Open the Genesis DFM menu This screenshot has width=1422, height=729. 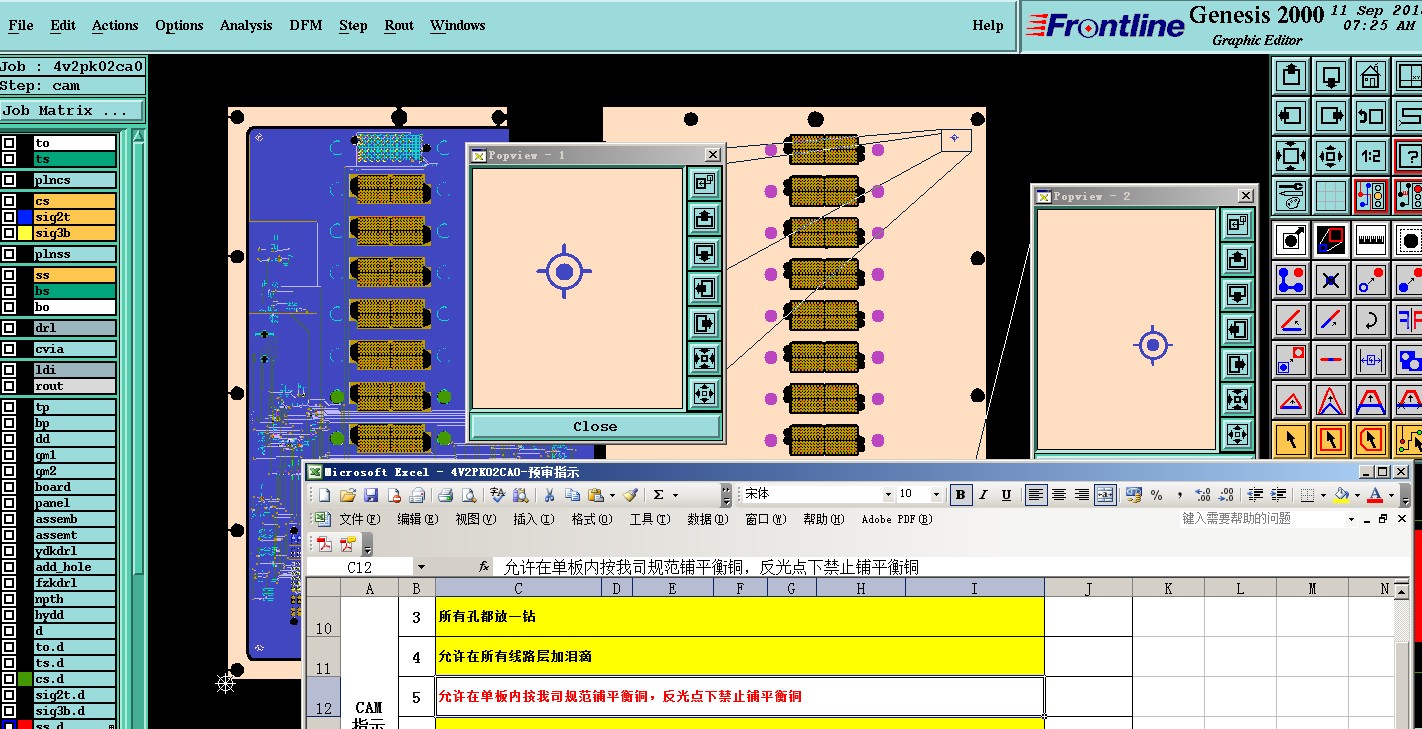(305, 25)
